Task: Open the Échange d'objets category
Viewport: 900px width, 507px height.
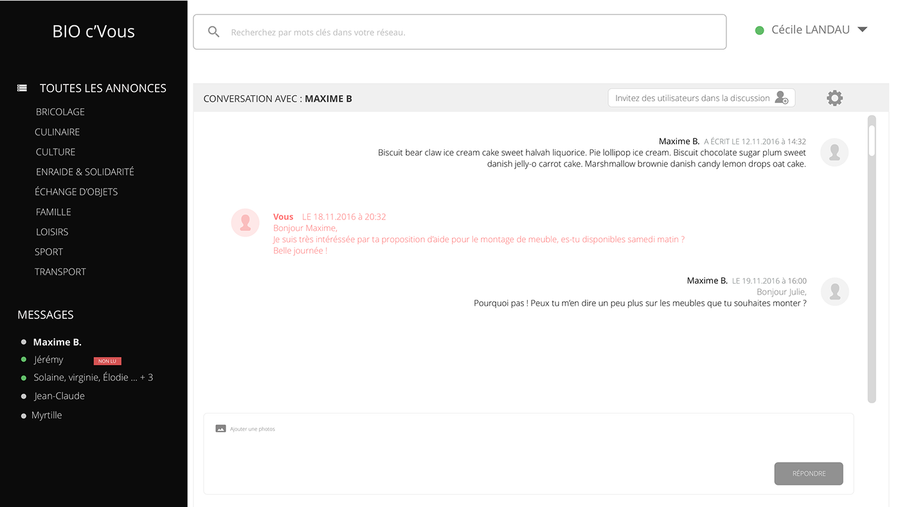Action: [x=76, y=192]
